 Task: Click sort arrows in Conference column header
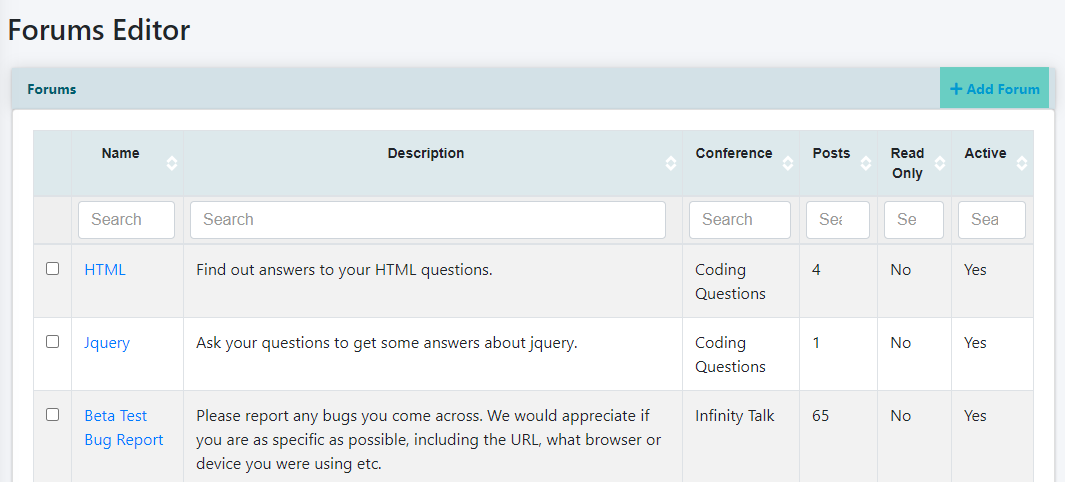(x=788, y=163)
